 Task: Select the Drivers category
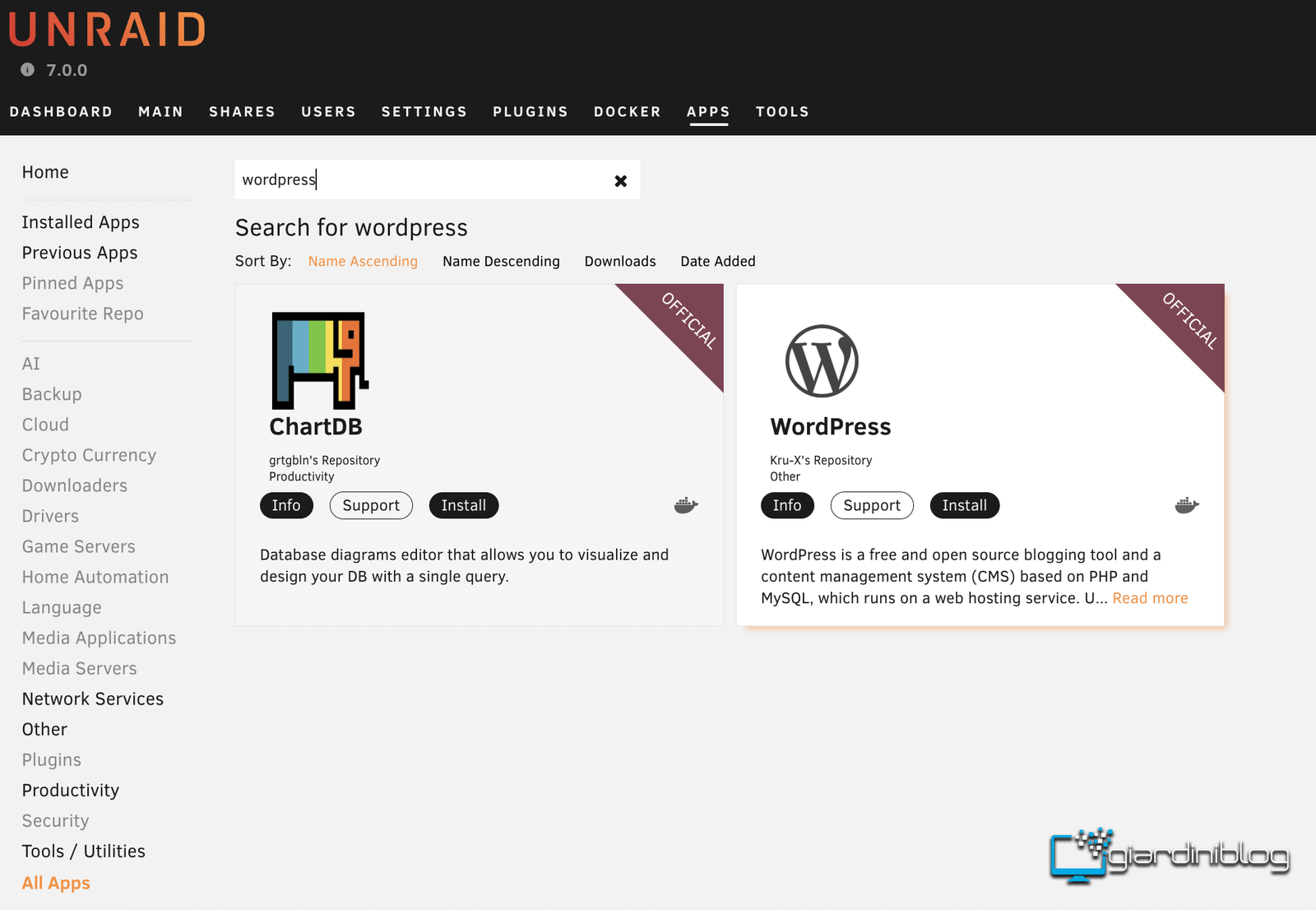point(50,517)
